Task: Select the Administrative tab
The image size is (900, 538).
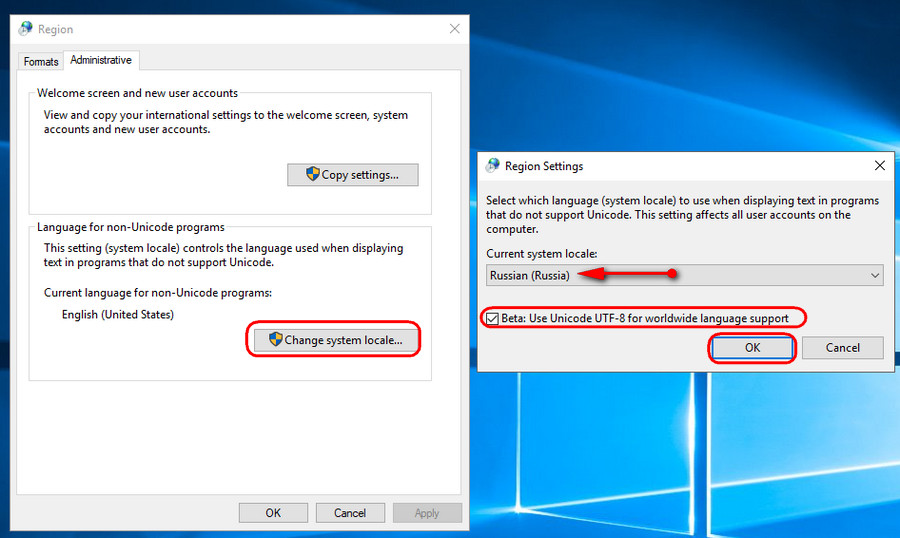Action: tap(101, 60)
